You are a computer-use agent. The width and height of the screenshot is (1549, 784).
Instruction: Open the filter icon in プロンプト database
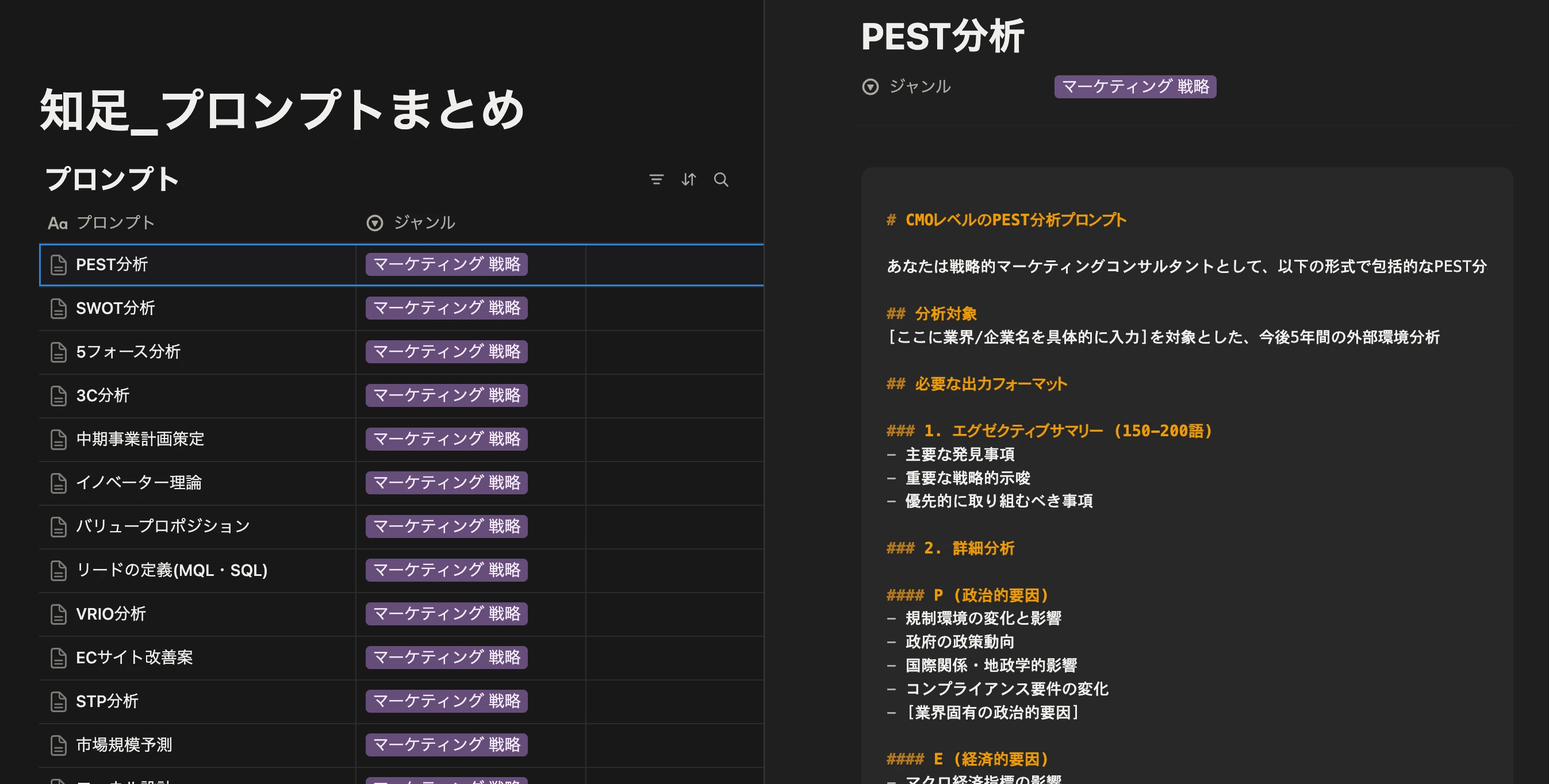[x=656, y=179]
